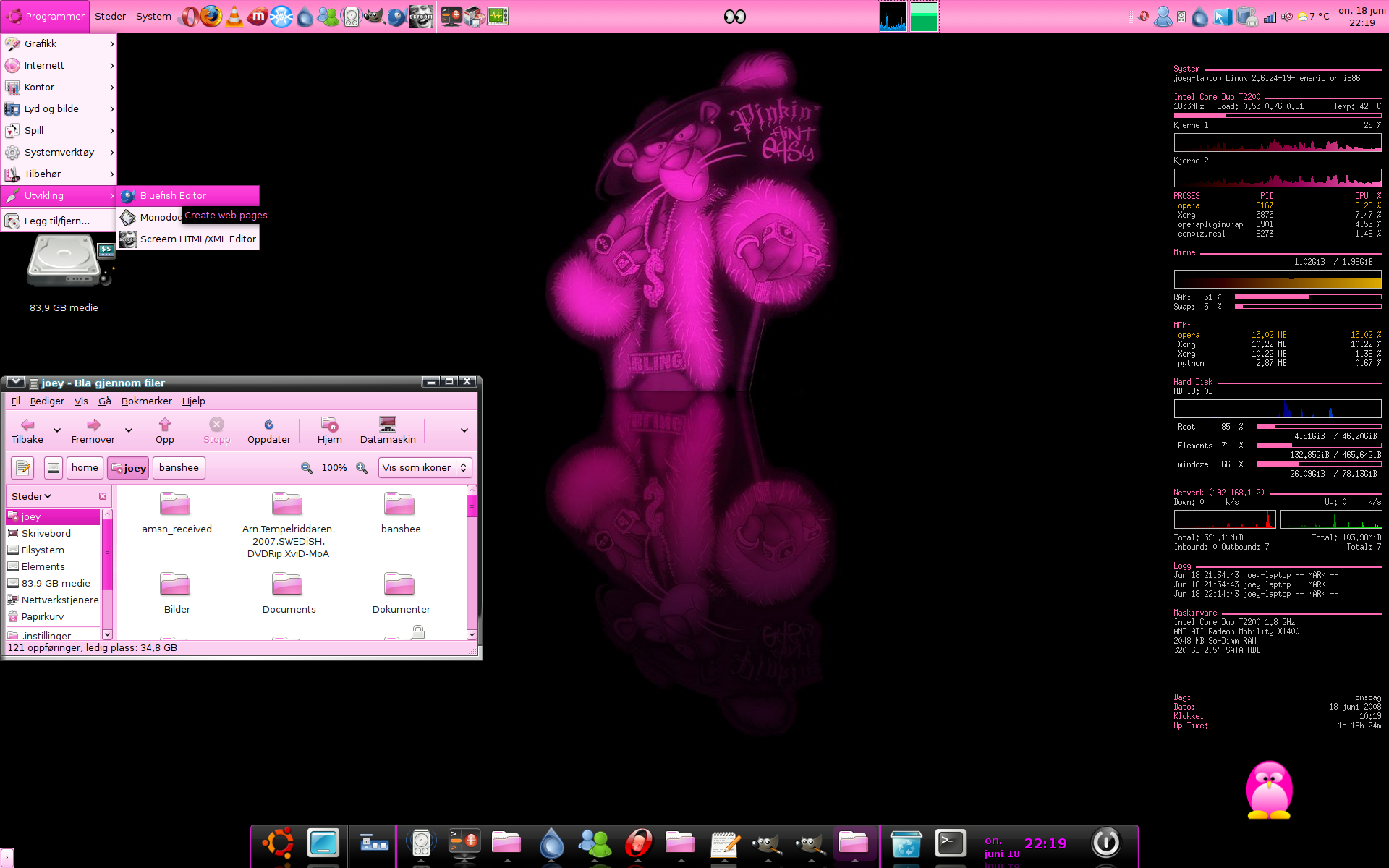The image size is (1389, 868).
Task: Open the Steder sidebar selector dropdown
Action: coord(32,496)
